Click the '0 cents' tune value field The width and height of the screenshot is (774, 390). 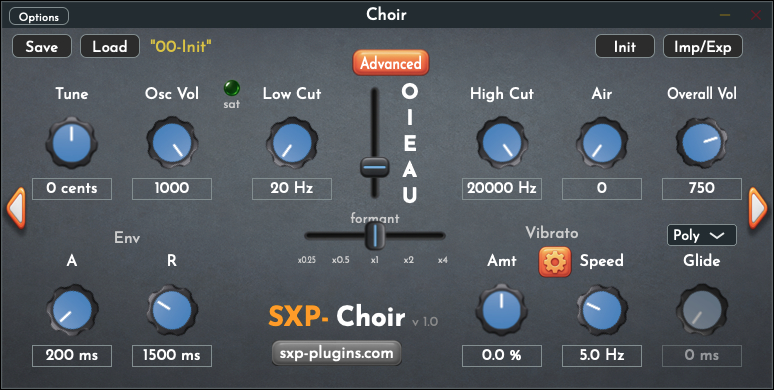point(72,189)
